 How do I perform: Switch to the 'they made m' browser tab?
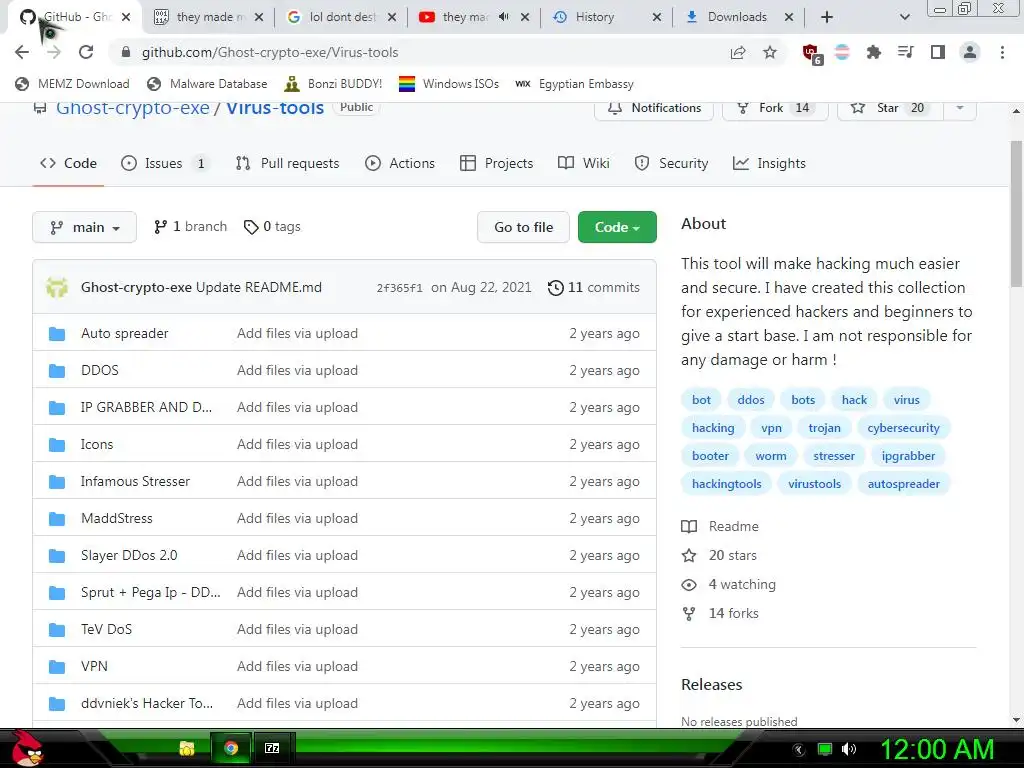(208, 17)
